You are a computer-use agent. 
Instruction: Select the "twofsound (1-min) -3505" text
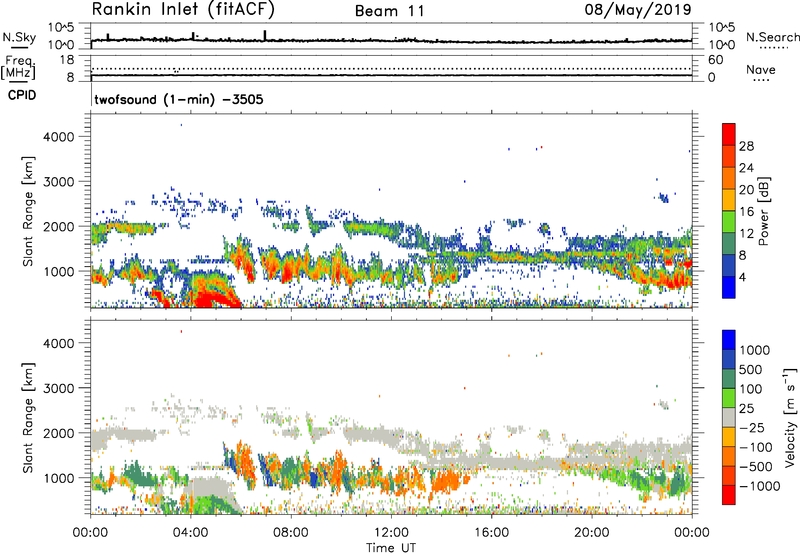pyautogui.click(x=179, y=99)
